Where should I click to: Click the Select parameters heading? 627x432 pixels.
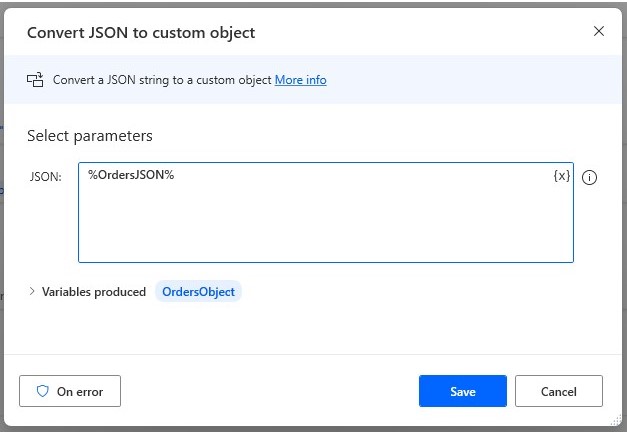pyautogui.click(x=89, y=135)
